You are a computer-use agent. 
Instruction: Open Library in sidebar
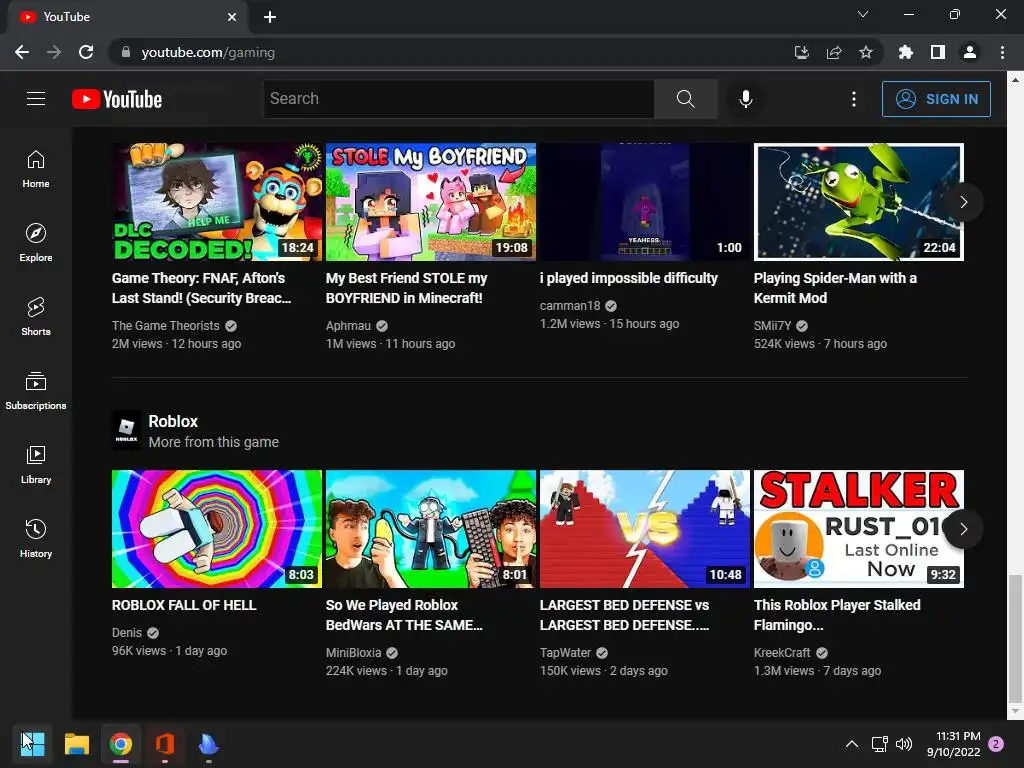36,464
